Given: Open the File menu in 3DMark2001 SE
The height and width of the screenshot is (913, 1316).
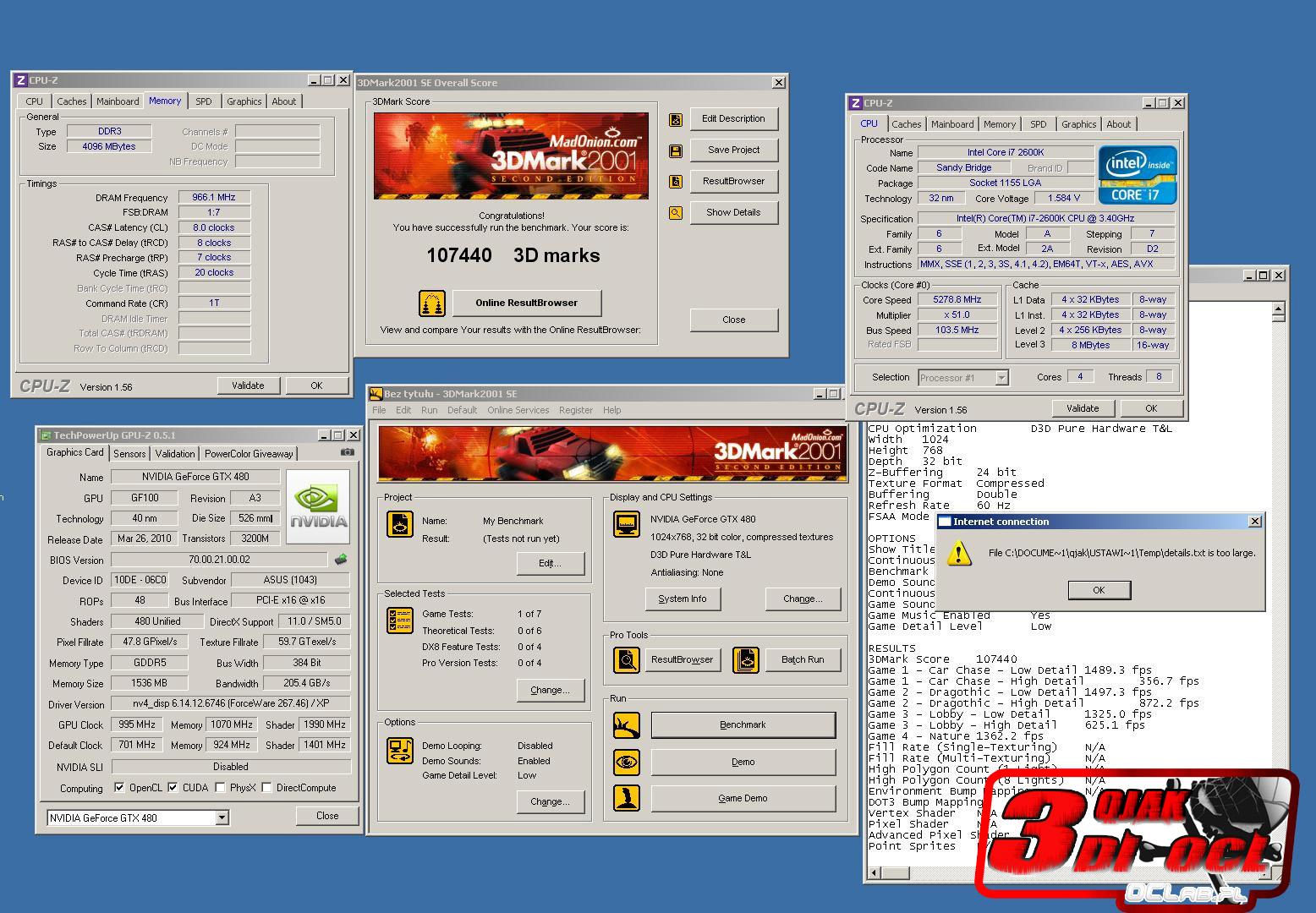Looking at the screenshot, I should 379,410.
